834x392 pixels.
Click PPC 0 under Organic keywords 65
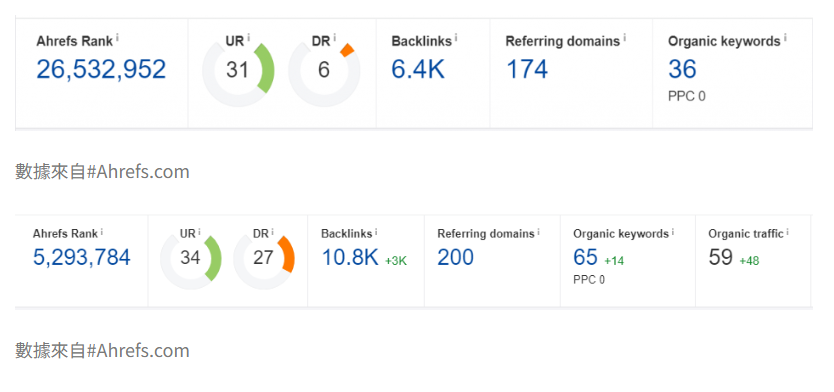pos(589,280)
